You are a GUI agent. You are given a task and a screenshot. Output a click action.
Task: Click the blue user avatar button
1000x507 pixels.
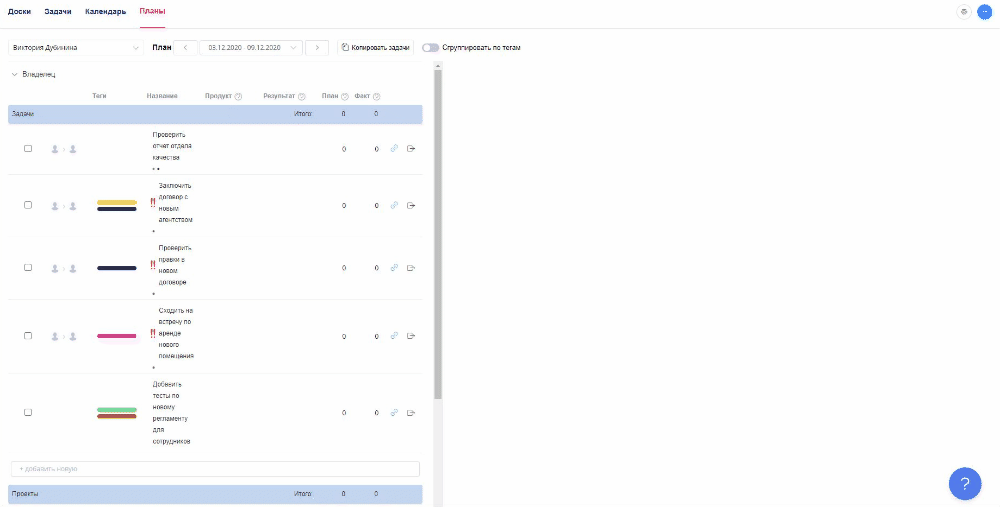984,12
